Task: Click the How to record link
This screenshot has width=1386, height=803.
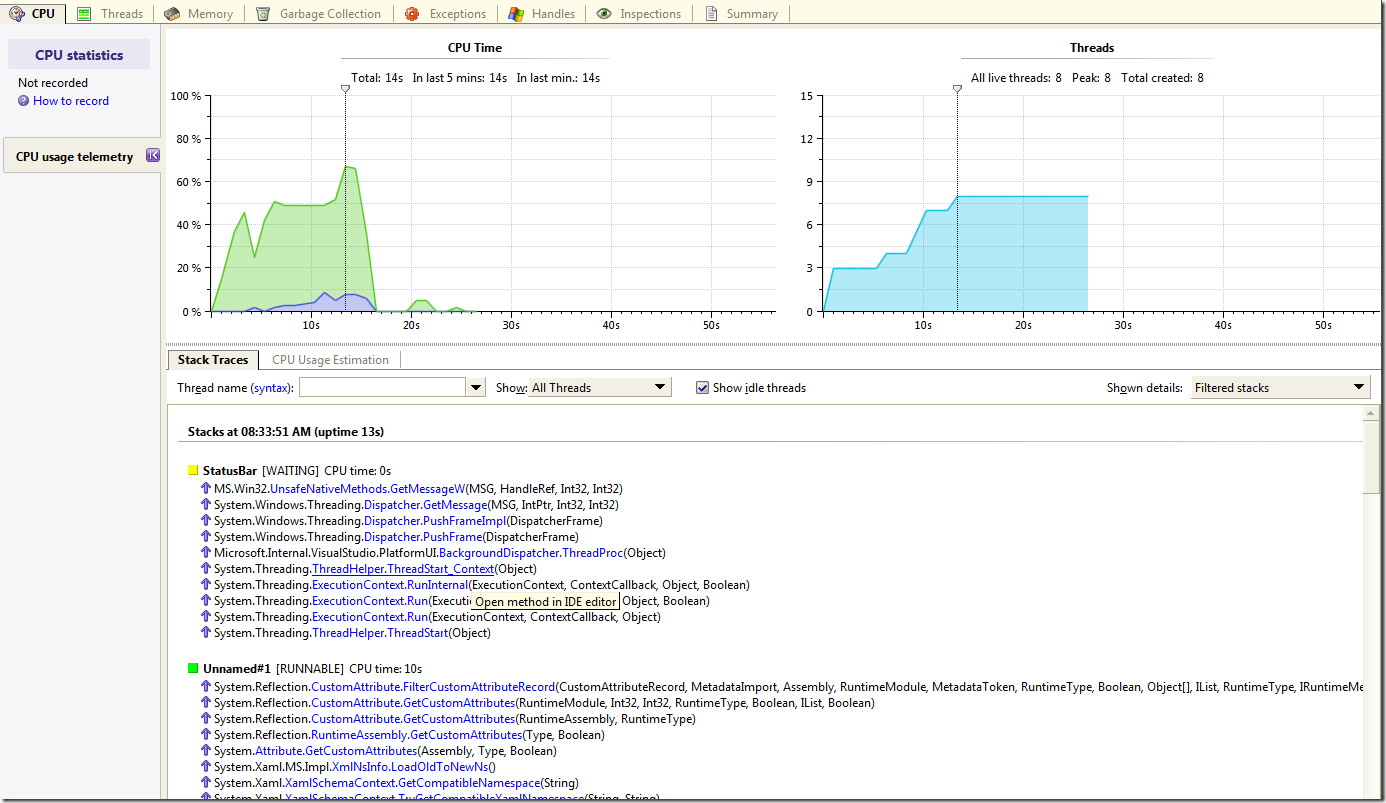Action: click(x=71, y=101)
